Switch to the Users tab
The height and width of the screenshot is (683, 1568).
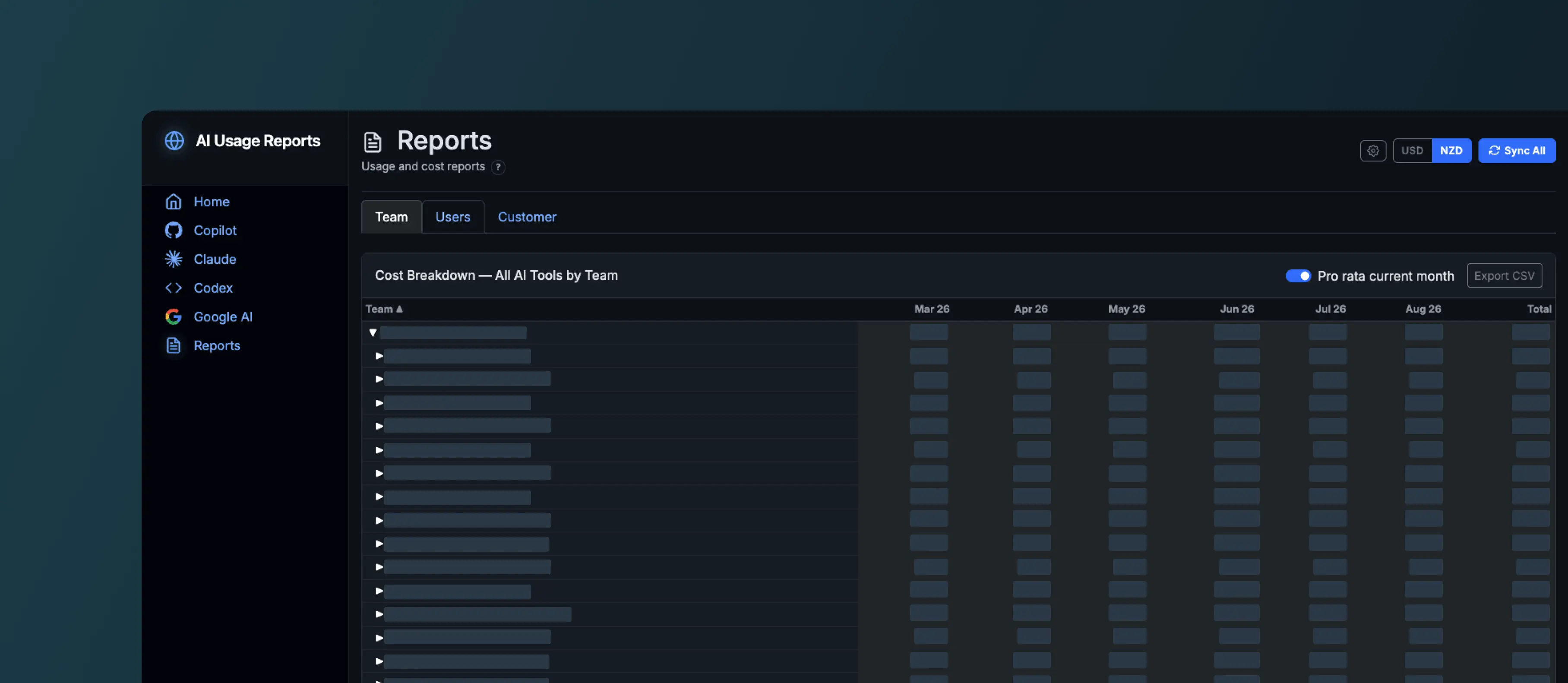pos(453,217)
